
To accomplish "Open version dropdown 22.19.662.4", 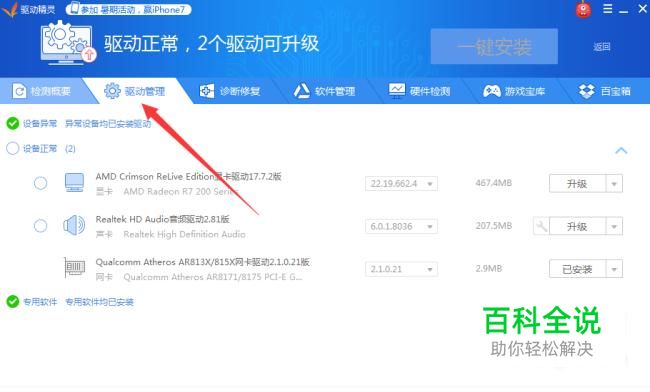I will (401, 184).
